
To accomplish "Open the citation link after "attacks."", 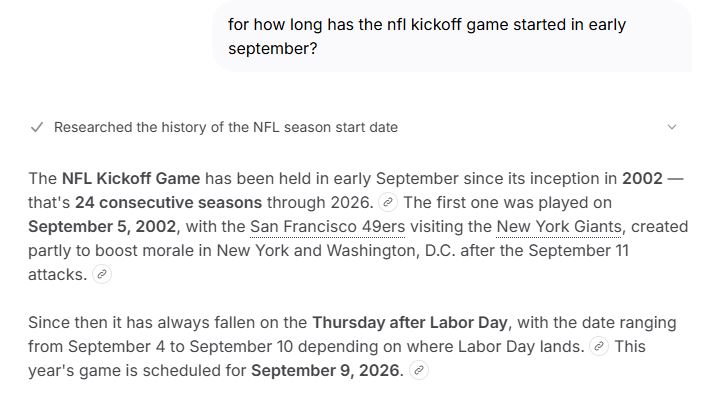I will pyautogui.click(x=102, y=274).
